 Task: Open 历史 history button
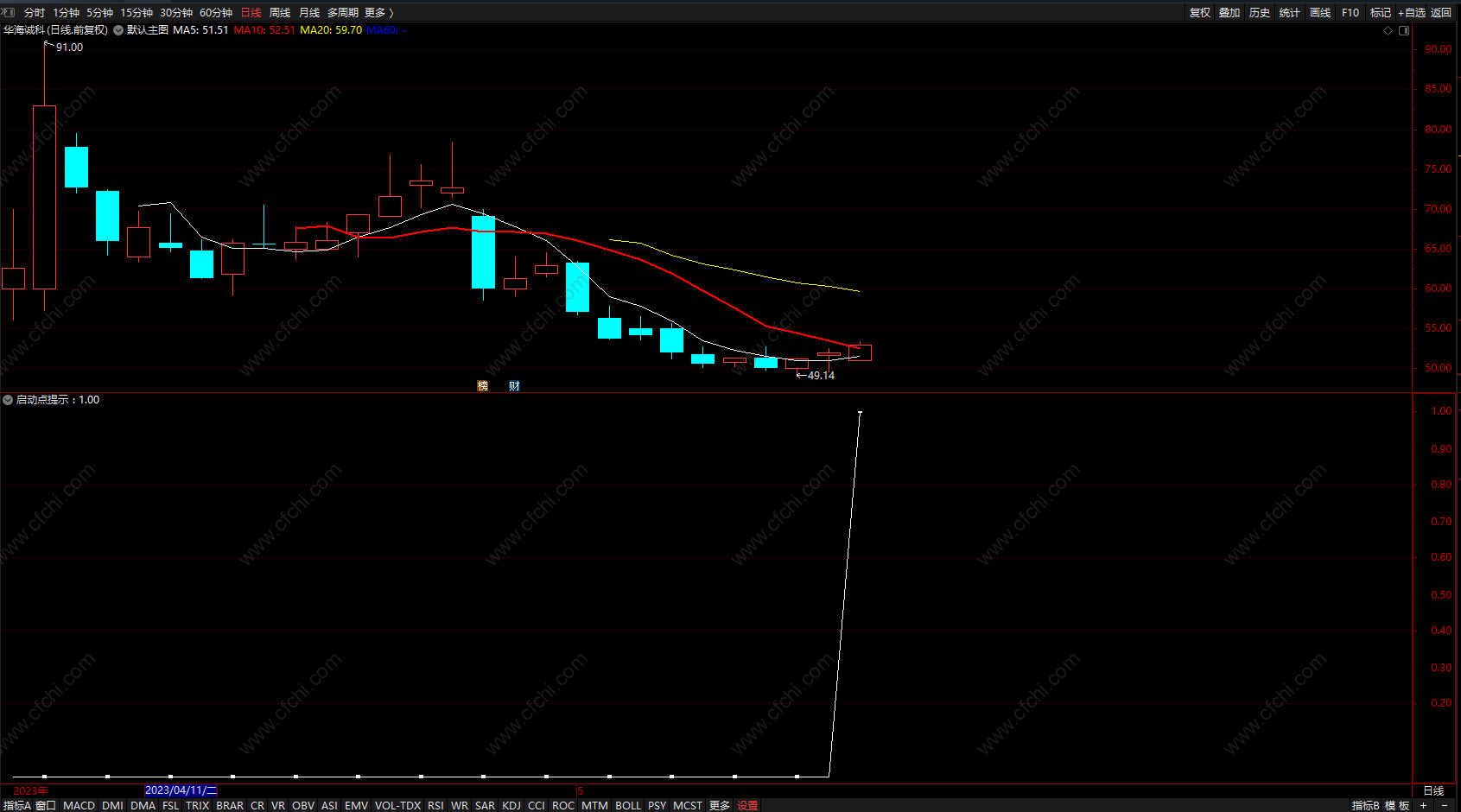pyautogui.click(x=1260, y=13)
